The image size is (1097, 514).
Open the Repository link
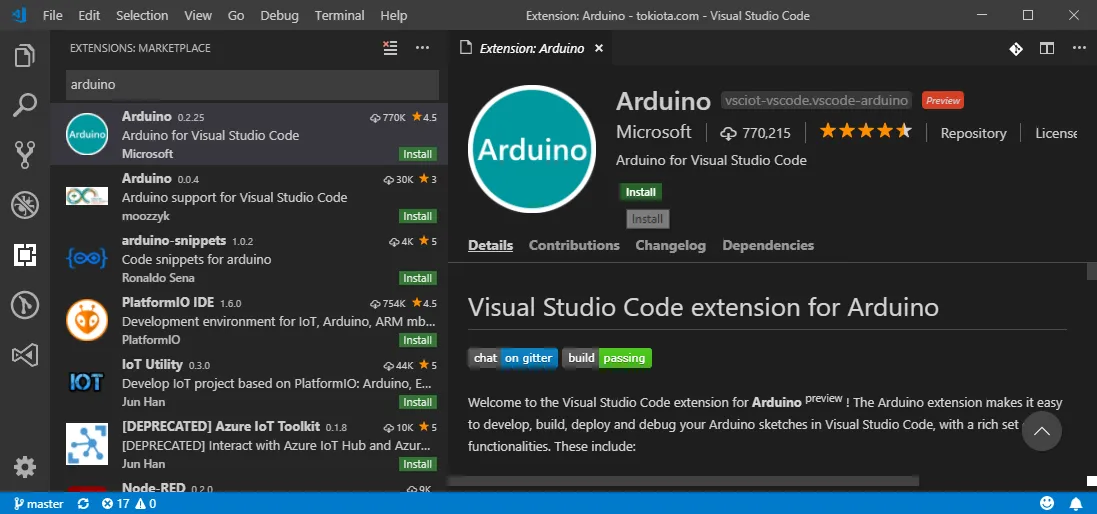(973, 133)
